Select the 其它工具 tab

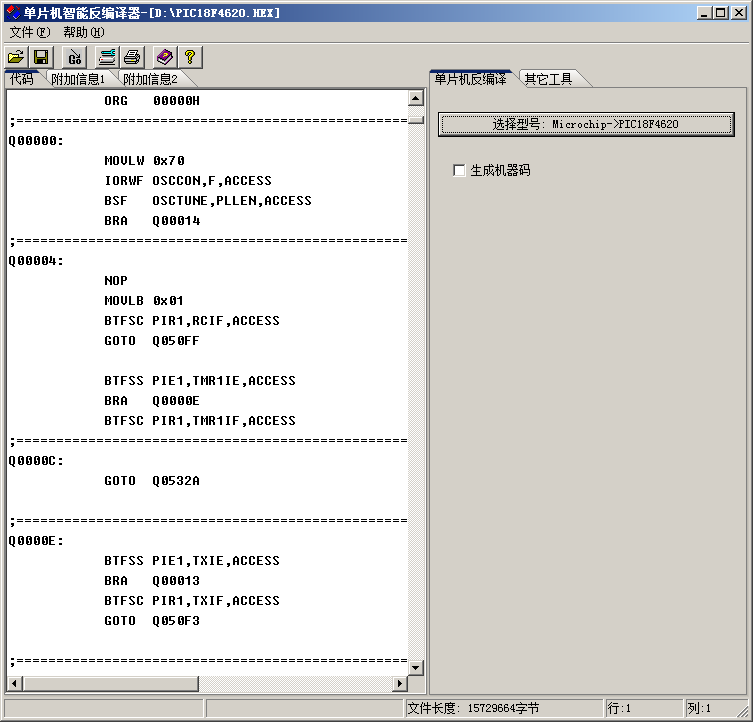click(x=548, y=79)
